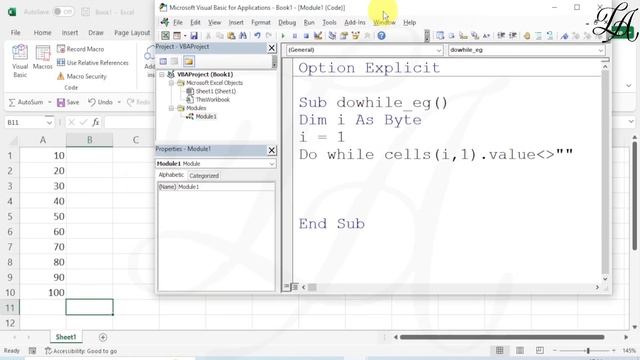Toggle Use Relative References in Excel ribbon
This screenshot has width=640, height=360.
(93, 62)
